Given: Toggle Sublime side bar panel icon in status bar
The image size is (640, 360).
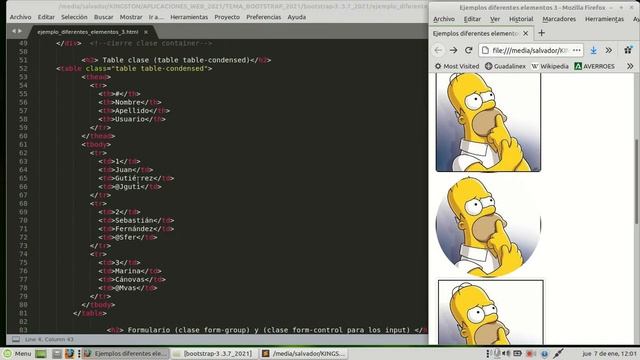Looking at the screenshot, I should pyautogui.click(x=16, y=339).
